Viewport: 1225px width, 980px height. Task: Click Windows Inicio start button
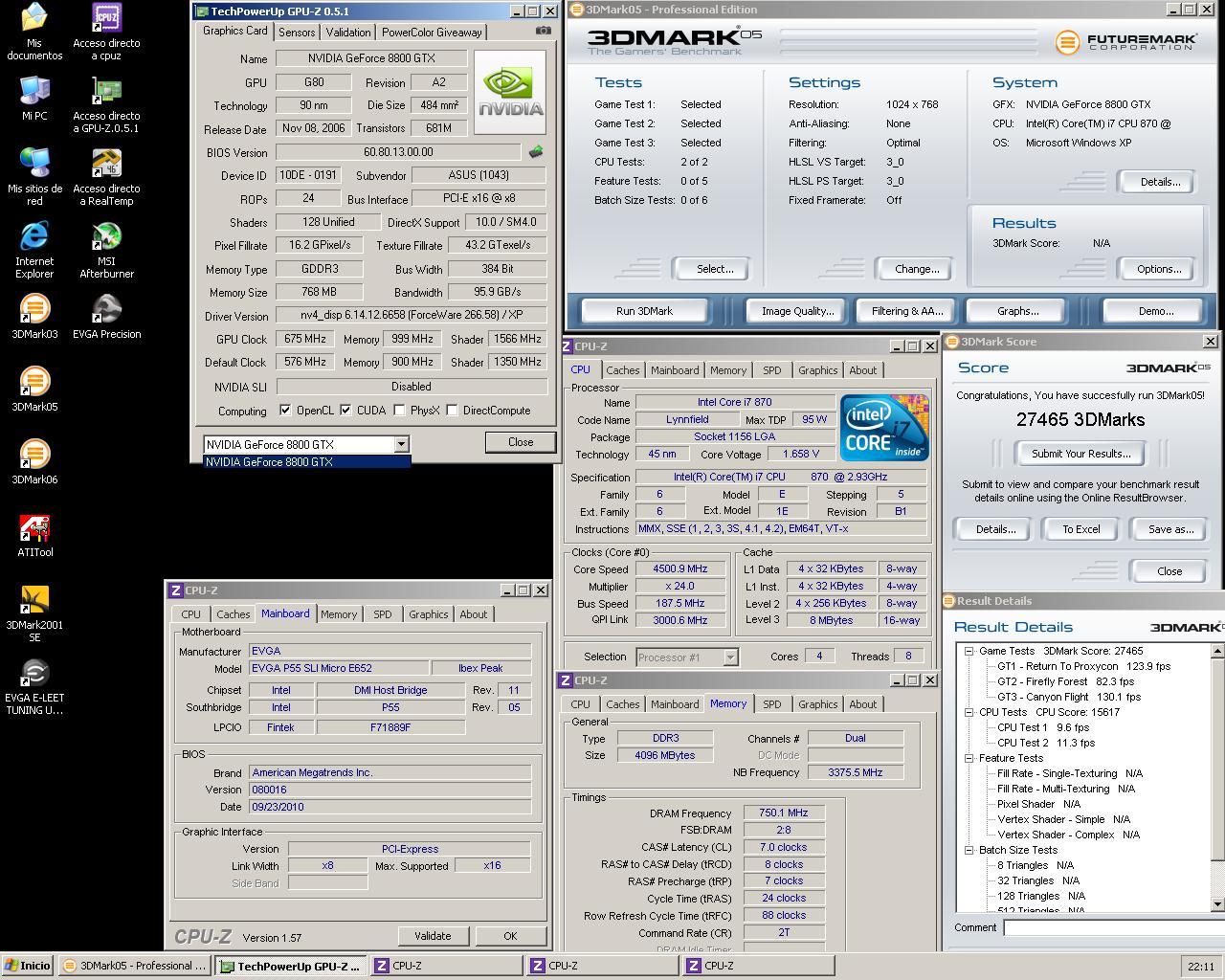(28, 966)
